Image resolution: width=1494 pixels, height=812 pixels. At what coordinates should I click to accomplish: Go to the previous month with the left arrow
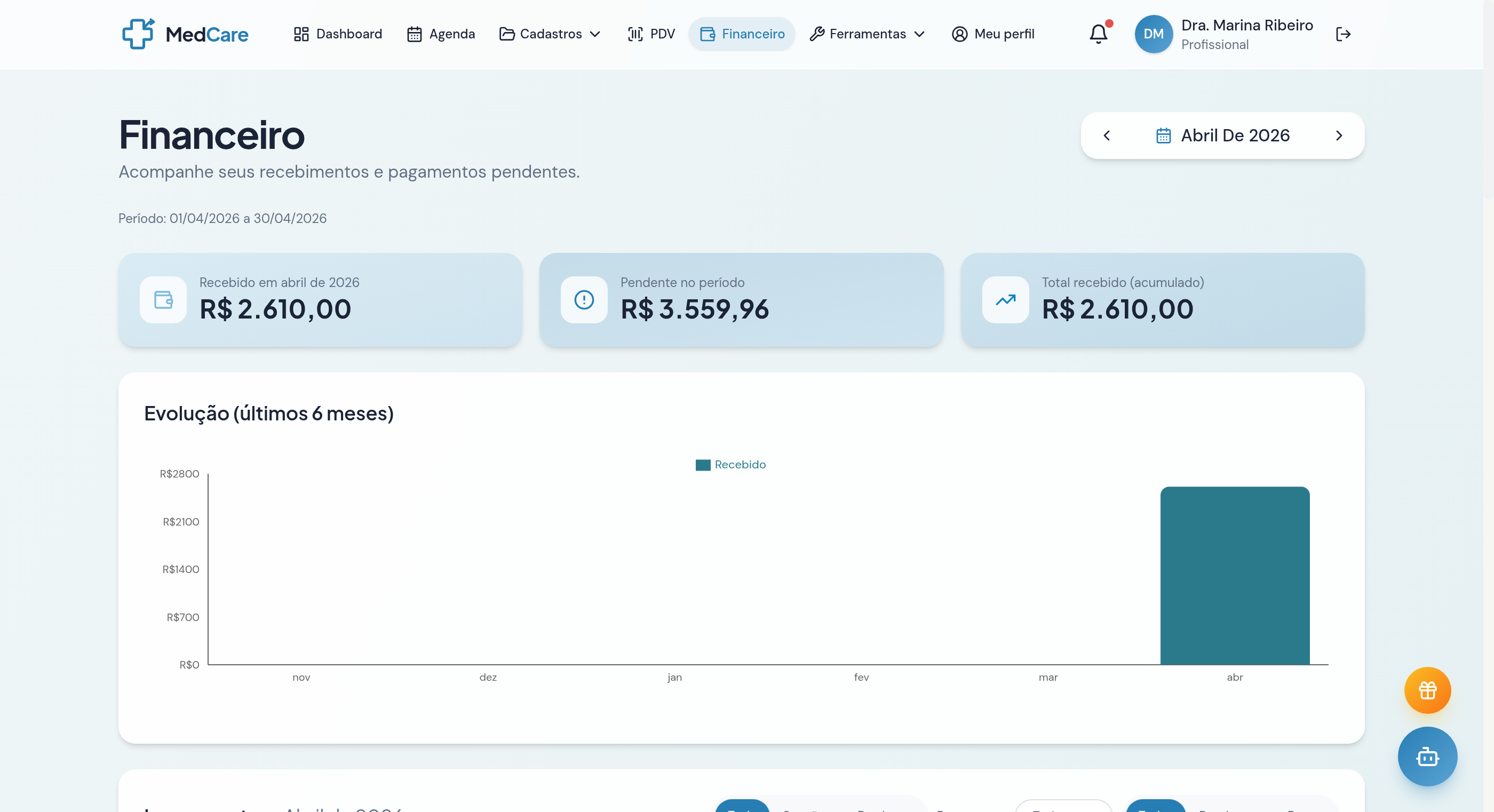pos(1107,134)
